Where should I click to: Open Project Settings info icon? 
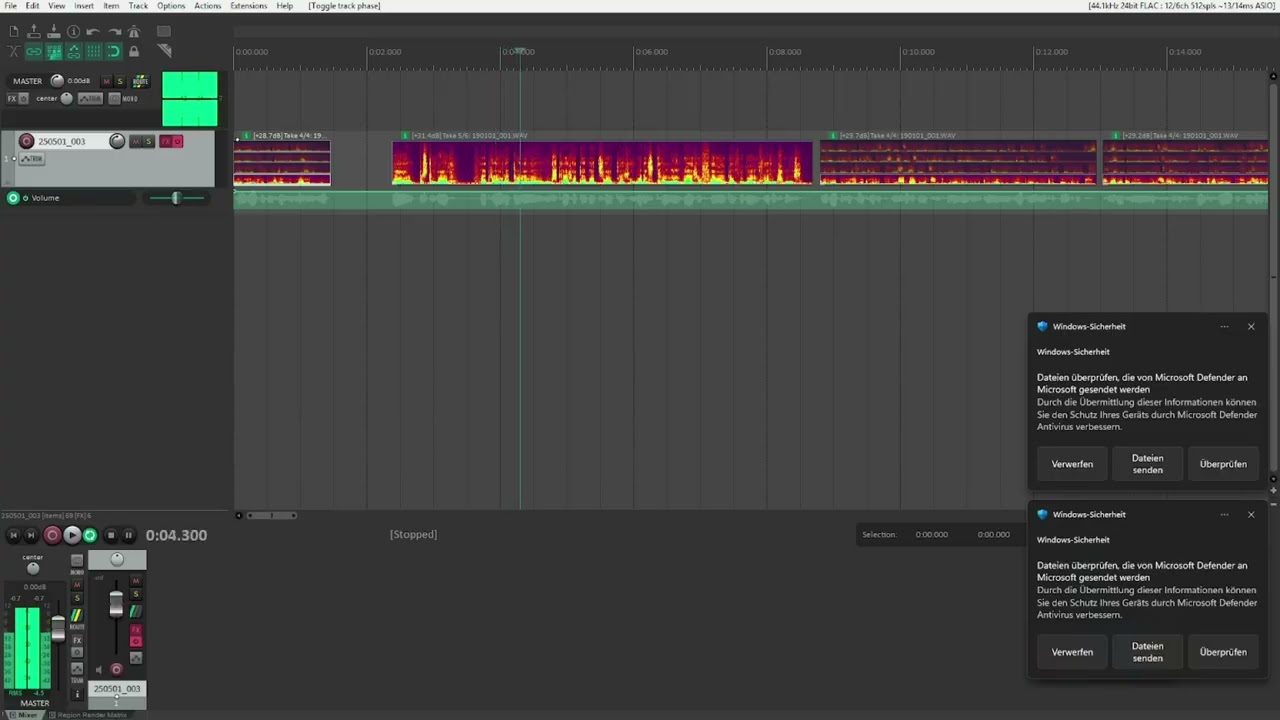73,32
